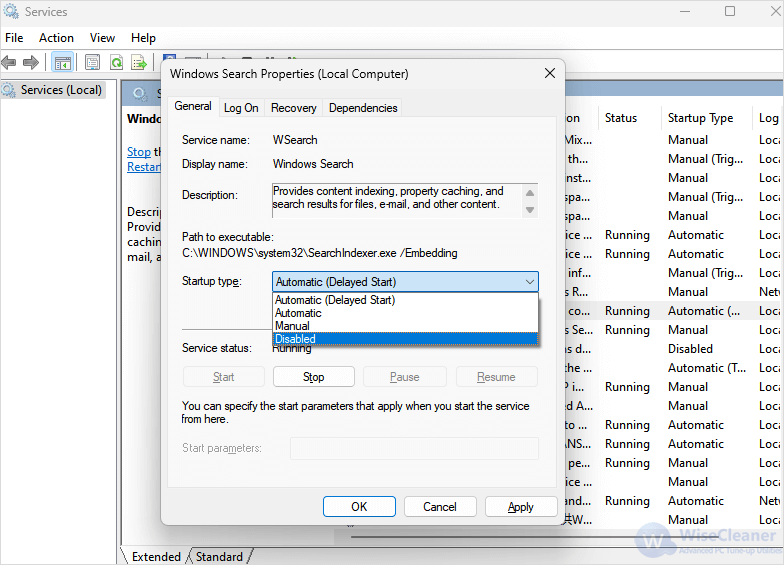Choose Manual from the startup type list
The width and height of the screenshot is (784, 565).
pos(406,326)
